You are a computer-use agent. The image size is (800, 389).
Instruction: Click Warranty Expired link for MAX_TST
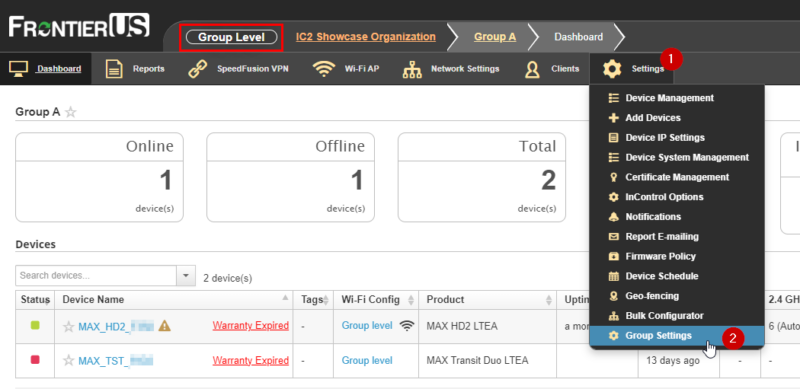click(x=251, y=360)
